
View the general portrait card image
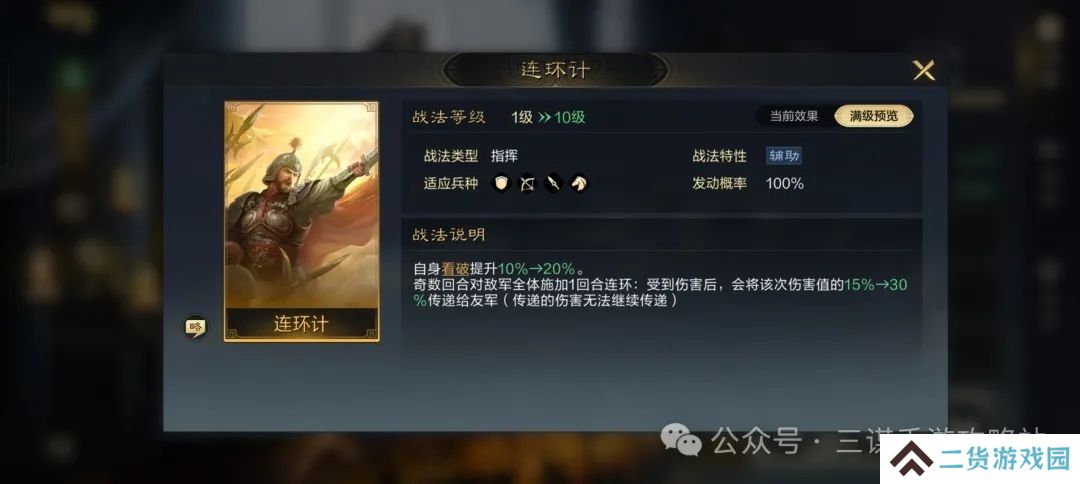click(x=302, y=205)
